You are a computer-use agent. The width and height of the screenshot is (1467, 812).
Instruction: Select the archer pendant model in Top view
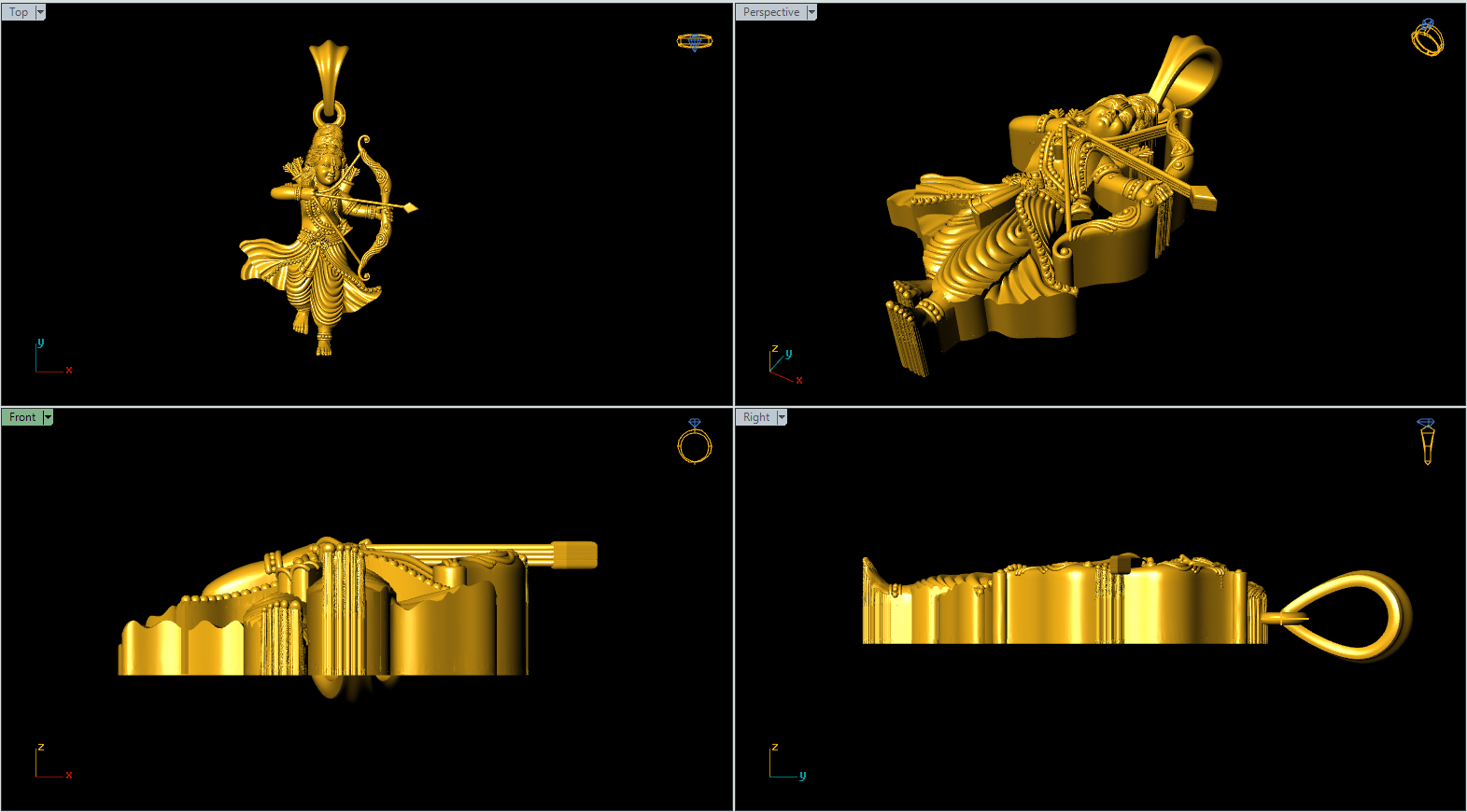322,233
